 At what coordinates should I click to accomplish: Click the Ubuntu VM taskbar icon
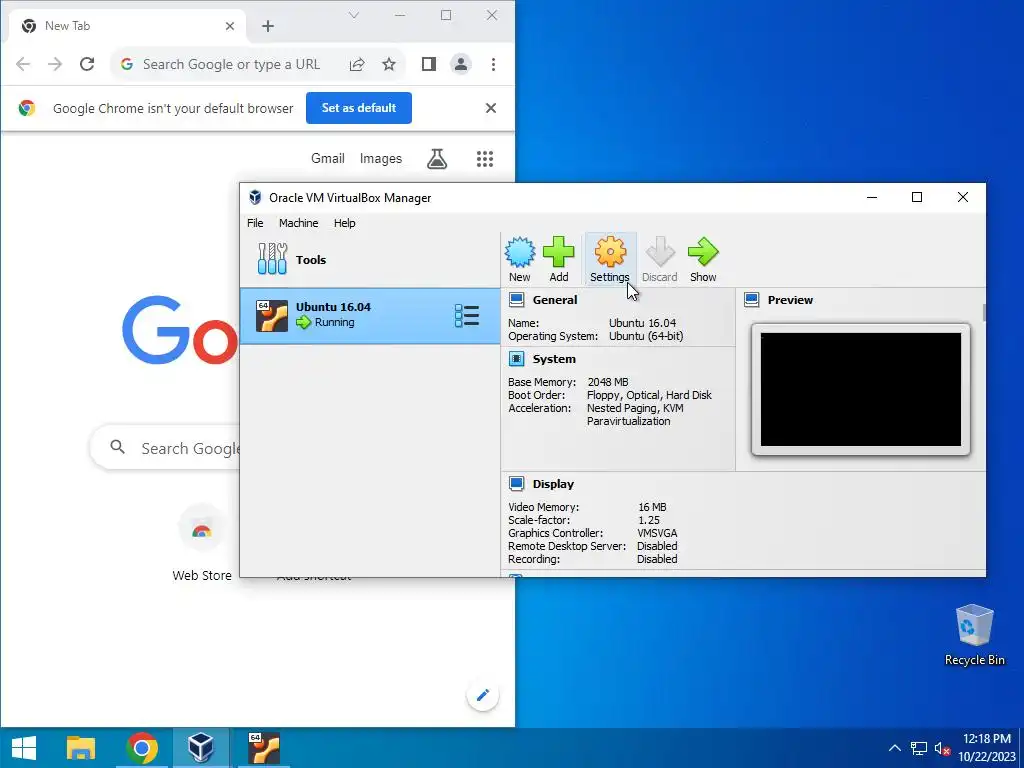(263, 748)
